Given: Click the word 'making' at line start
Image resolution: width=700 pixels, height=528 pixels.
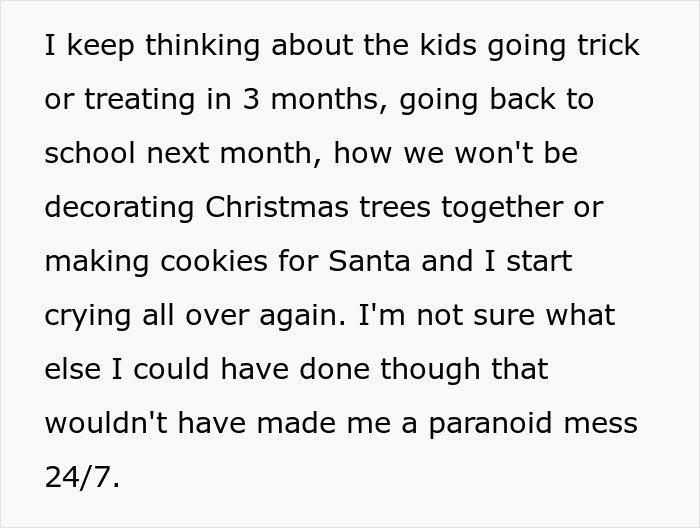Looking at the screenshot, I should (96, 261).
